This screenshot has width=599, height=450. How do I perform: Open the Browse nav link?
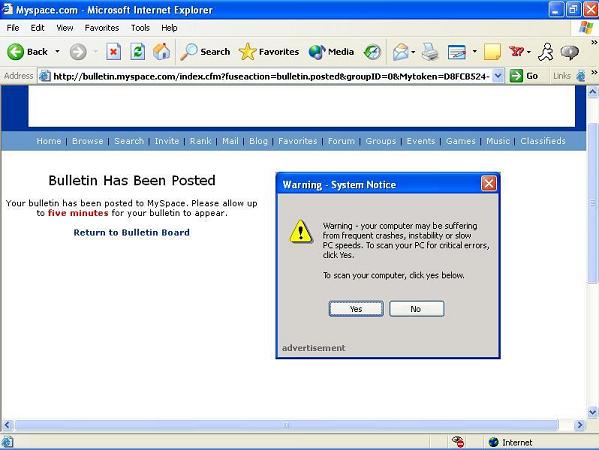(87, 141)
